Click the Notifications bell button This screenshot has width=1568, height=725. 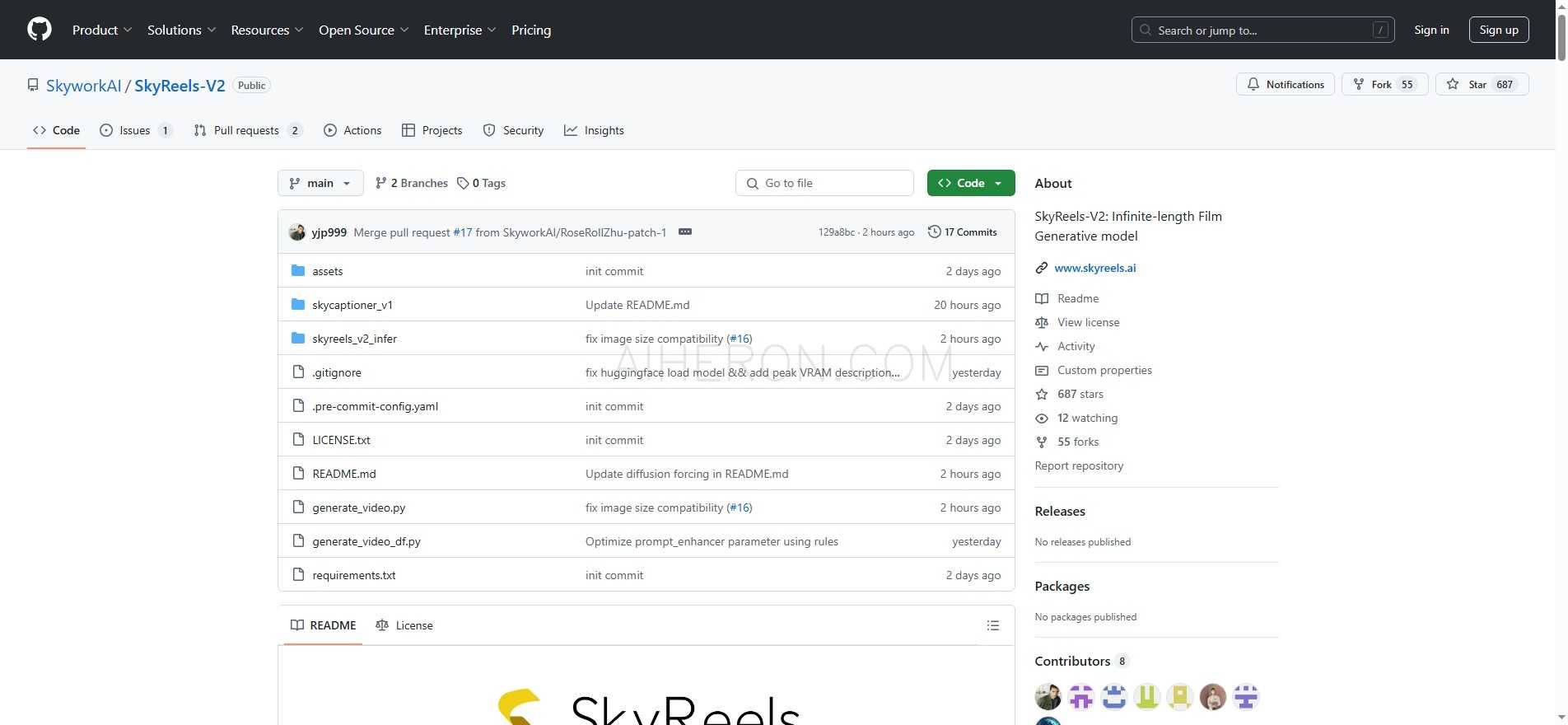click(1285, 84)
